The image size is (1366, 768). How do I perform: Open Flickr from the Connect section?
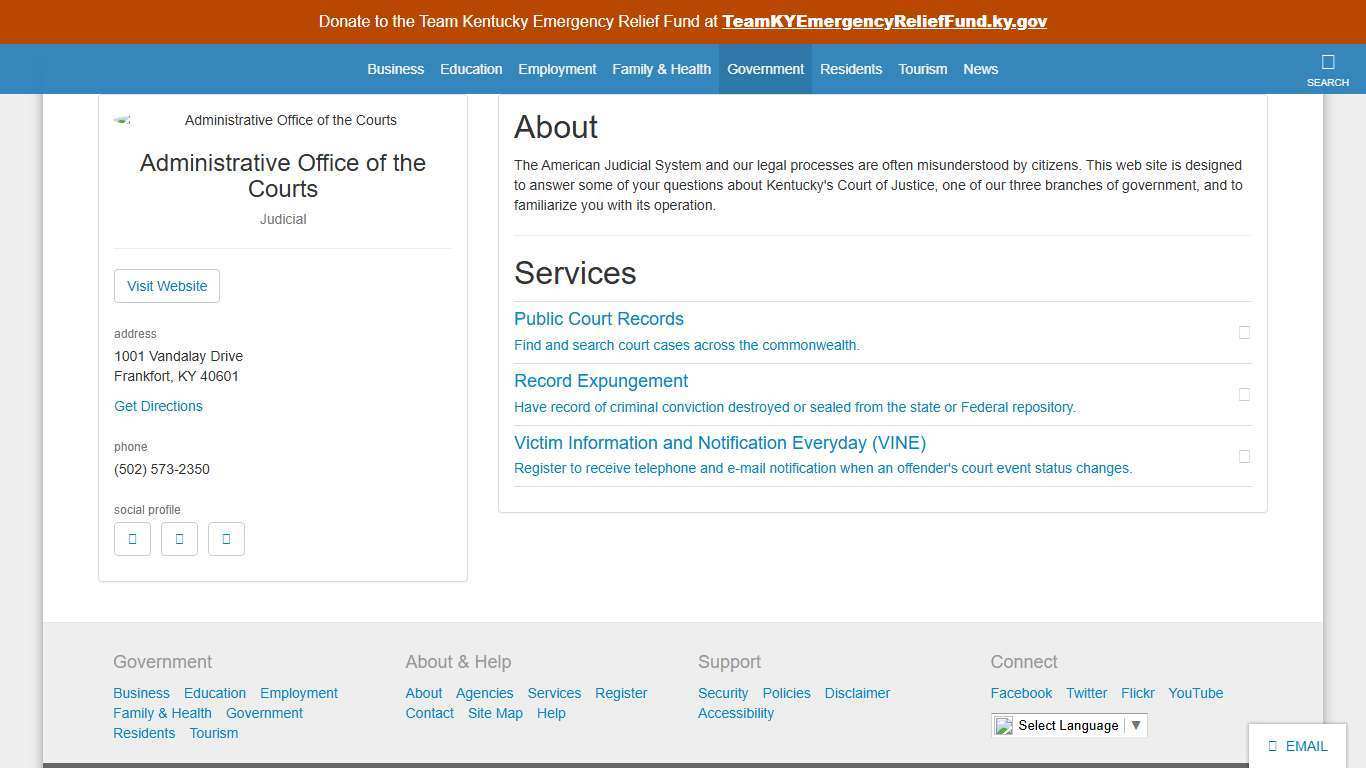(1137, 693)
